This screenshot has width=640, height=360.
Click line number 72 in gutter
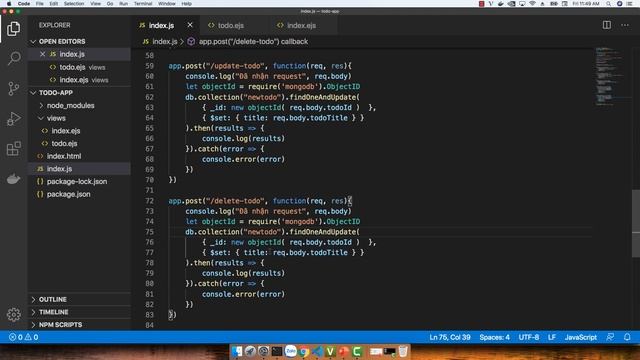pyautogui.click(x=149, y=201)
